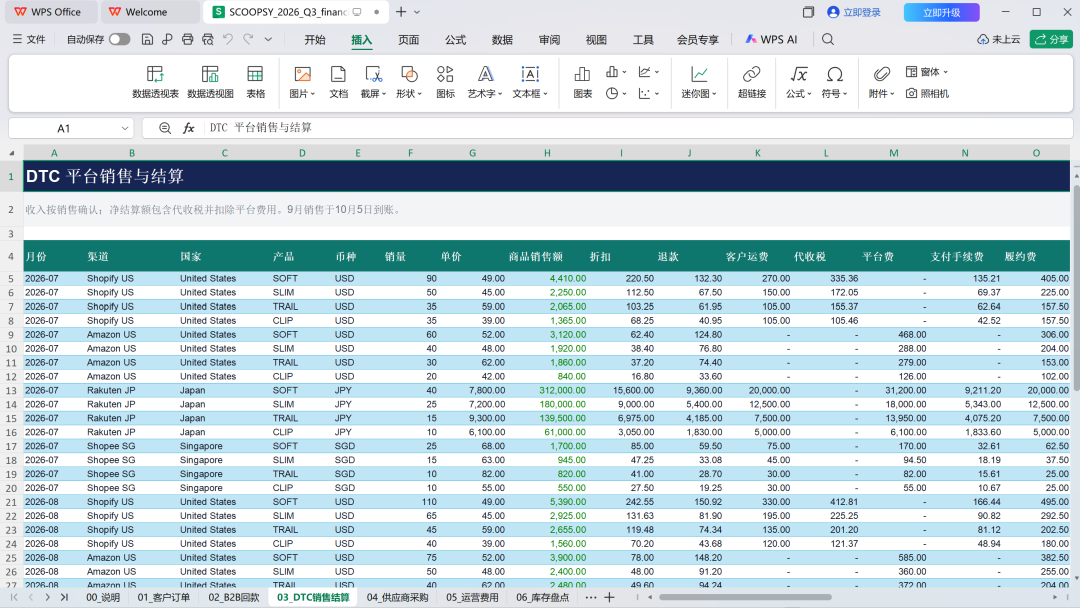Insert a pivot table (数据透视表)
Image resolution: width=1080 pixels, height=608 pixels.
(155, 82)
